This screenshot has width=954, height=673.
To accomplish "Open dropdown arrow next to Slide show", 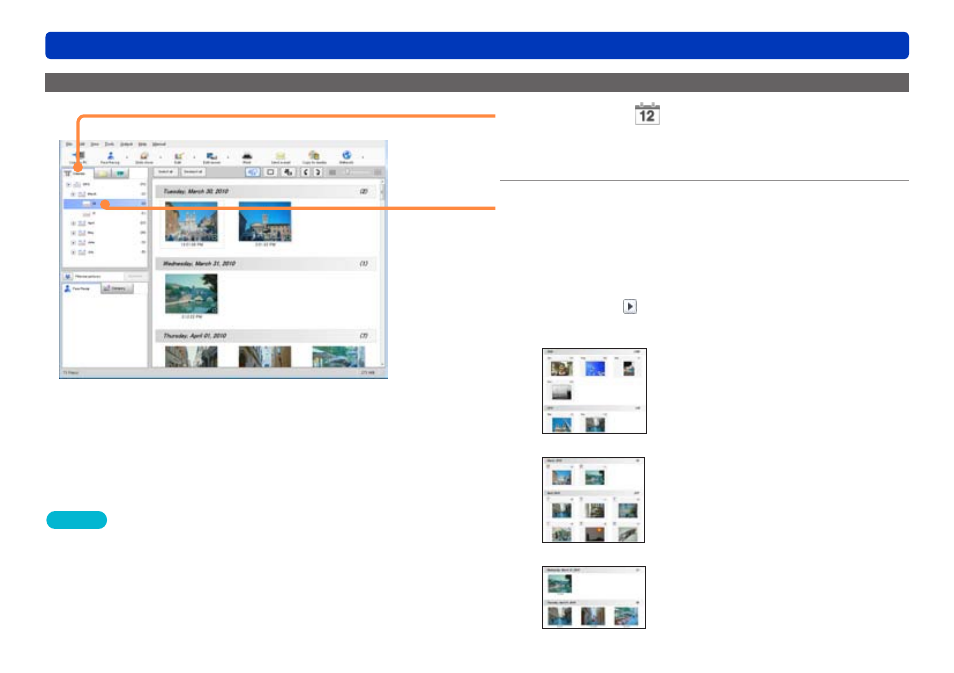I will click(x=160, y=158).
